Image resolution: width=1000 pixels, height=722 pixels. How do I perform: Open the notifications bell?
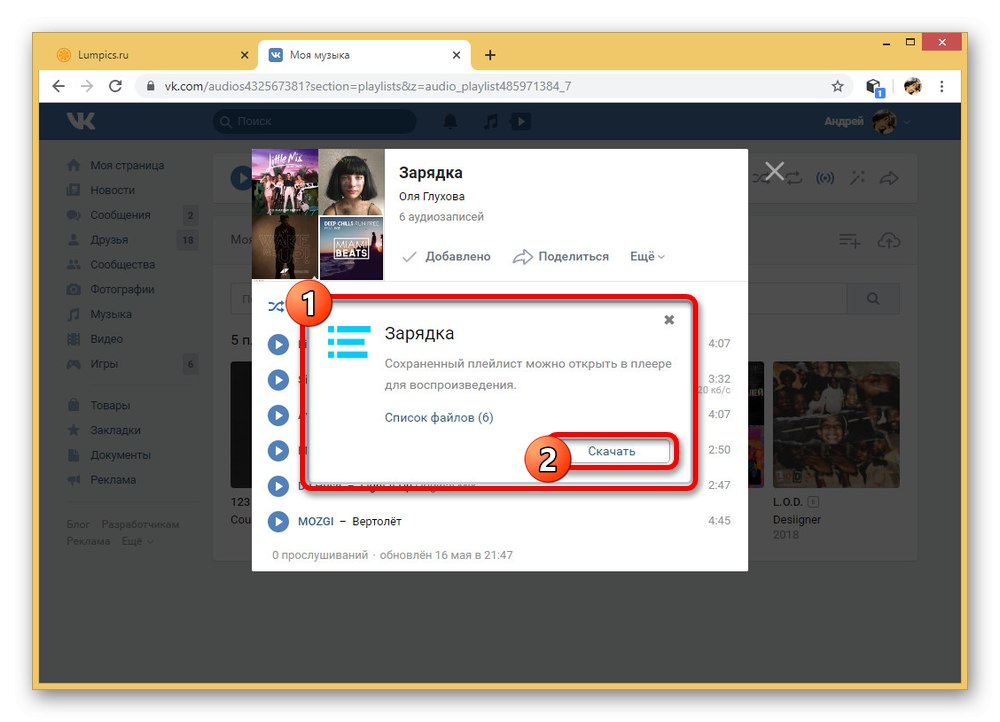tap(450, 121)
